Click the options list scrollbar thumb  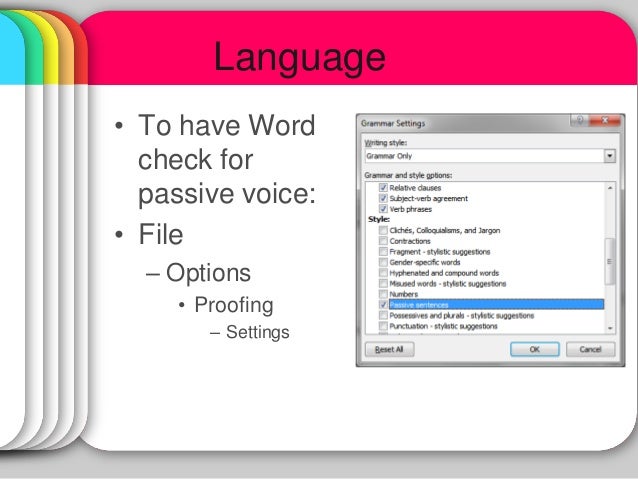[610, 261]
